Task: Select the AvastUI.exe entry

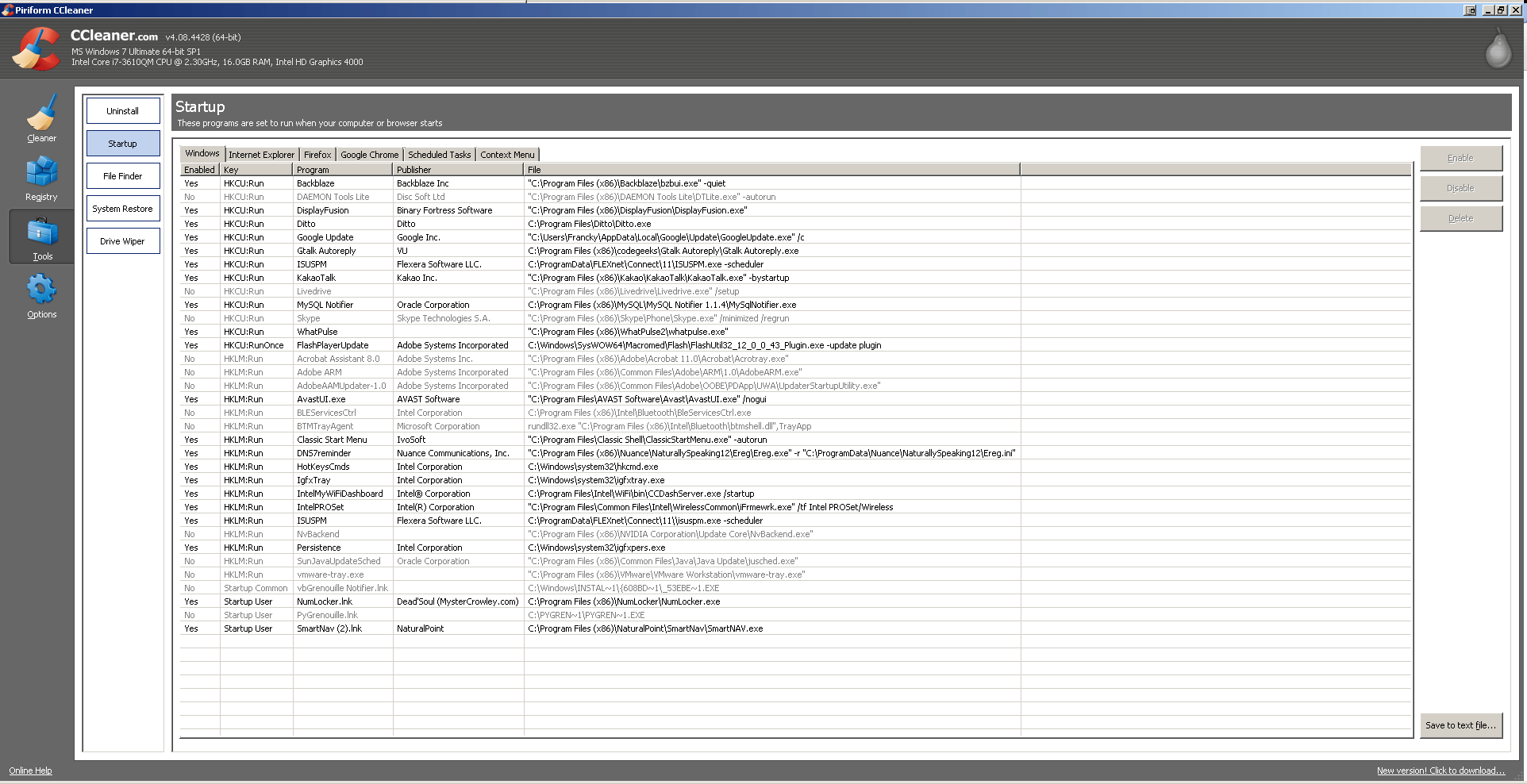Action: pos(795,399)
